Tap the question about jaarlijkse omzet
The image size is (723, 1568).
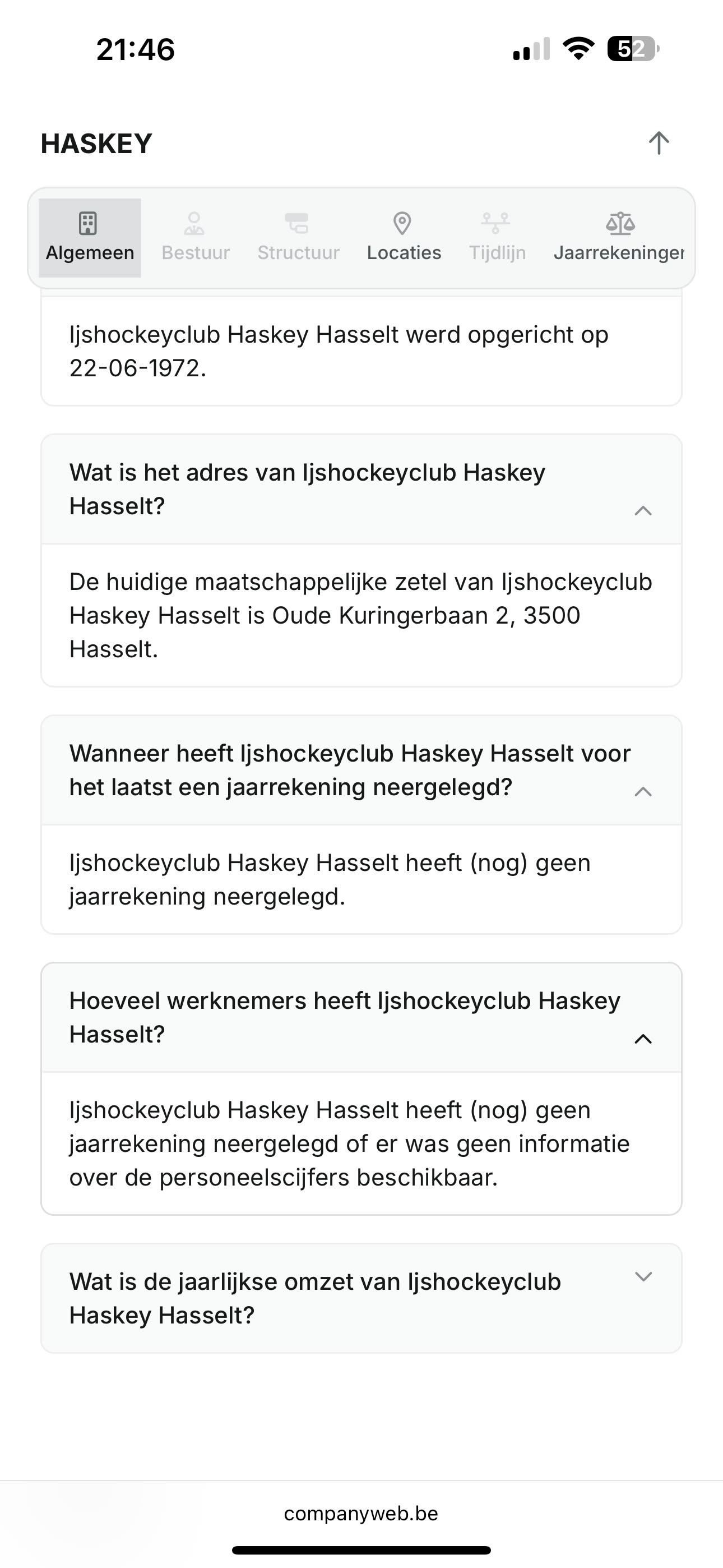(x=314, y=1298)
